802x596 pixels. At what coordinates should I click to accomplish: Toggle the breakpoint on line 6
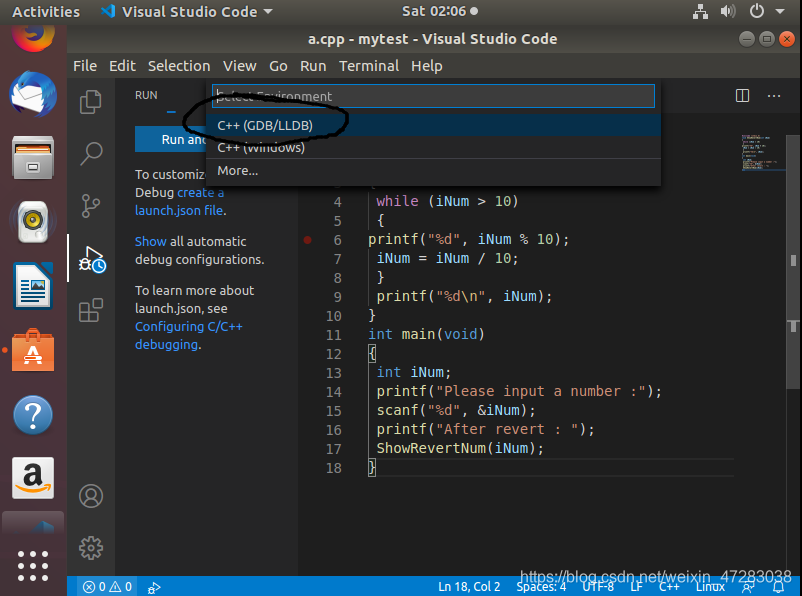307,239
